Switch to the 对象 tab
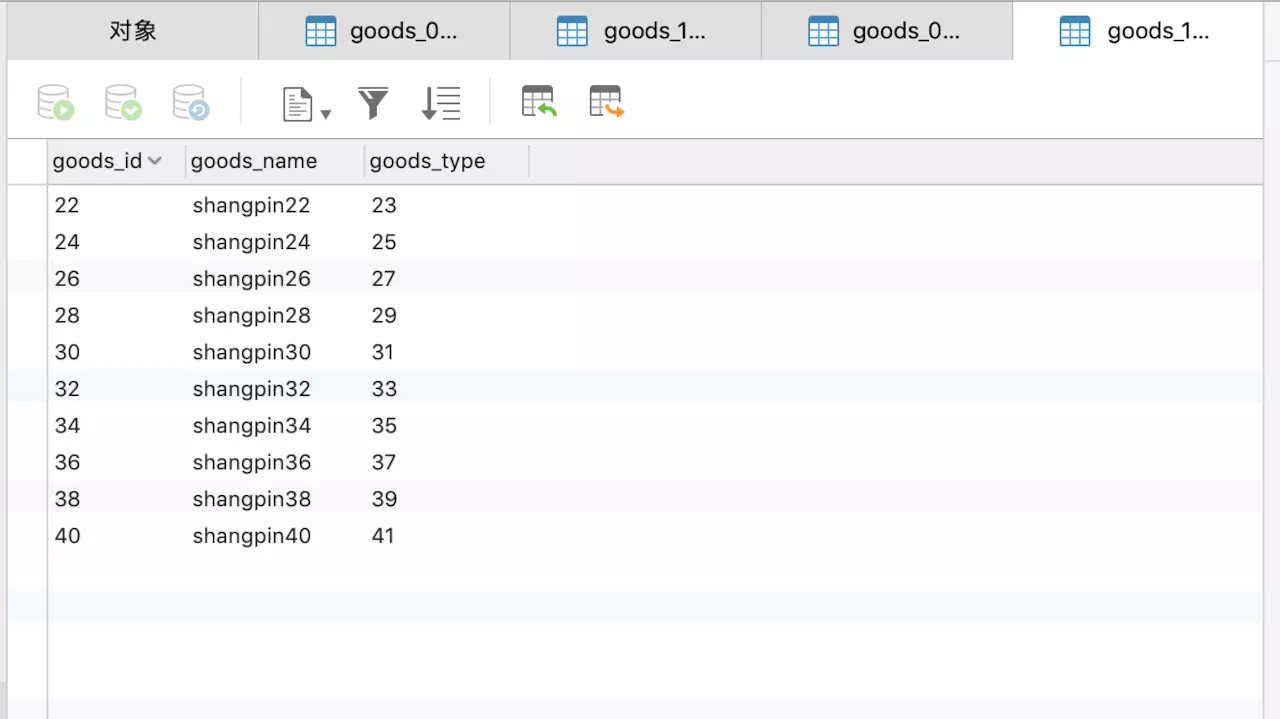 pyautogui.click(x=133, y=31)
